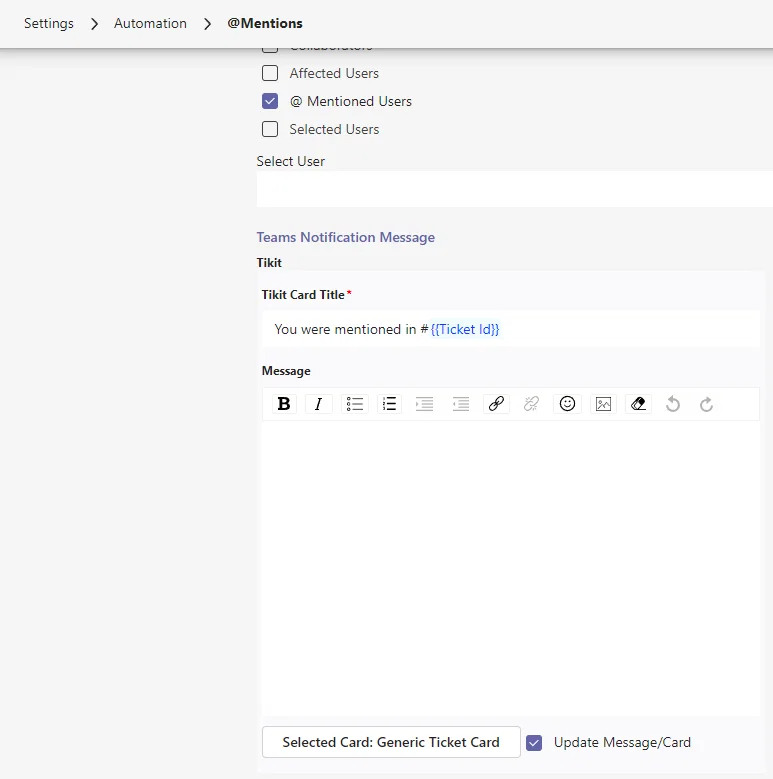
Task: Undo the last edit in Message
Action: (673, 404)
